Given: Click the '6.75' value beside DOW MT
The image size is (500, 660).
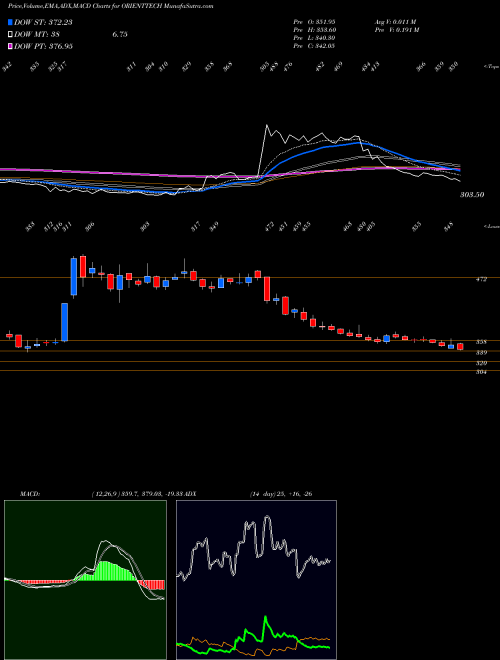Looking at the screenshot, I should [120, 34].
